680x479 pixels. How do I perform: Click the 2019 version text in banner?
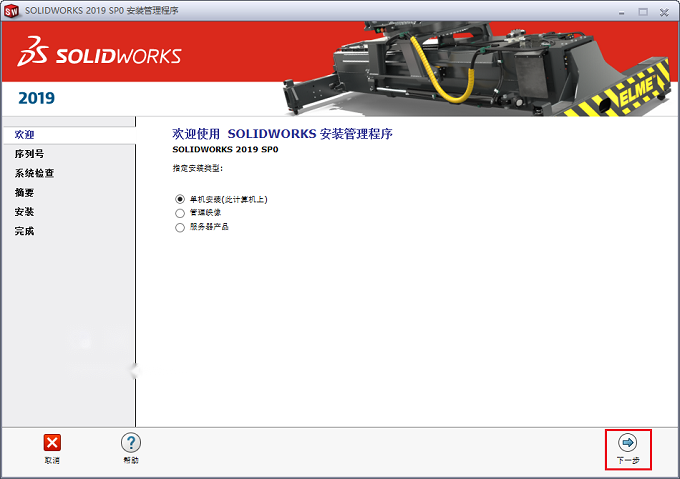(x=36, y=98)
